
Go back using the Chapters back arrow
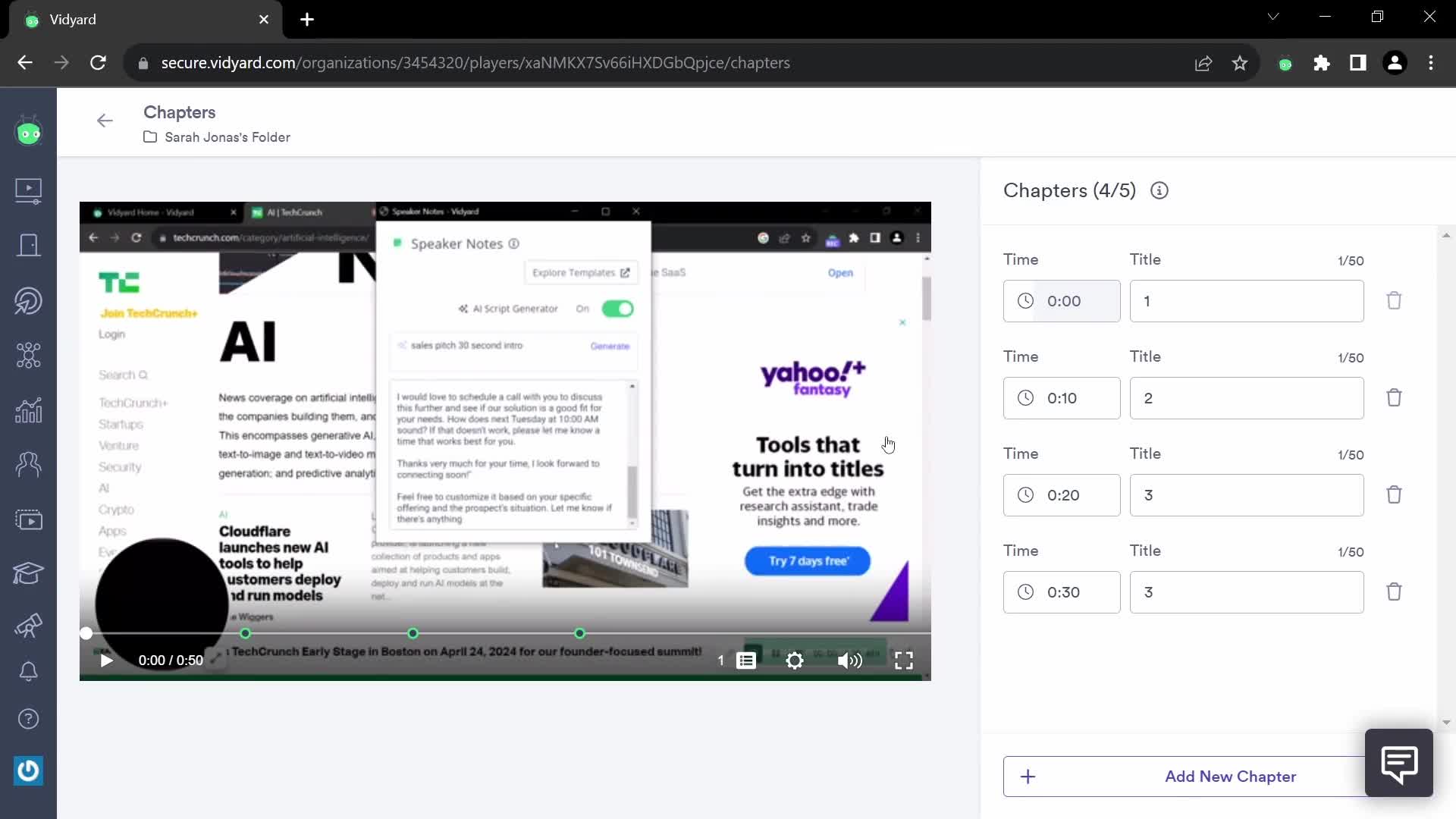pos(105,121)
